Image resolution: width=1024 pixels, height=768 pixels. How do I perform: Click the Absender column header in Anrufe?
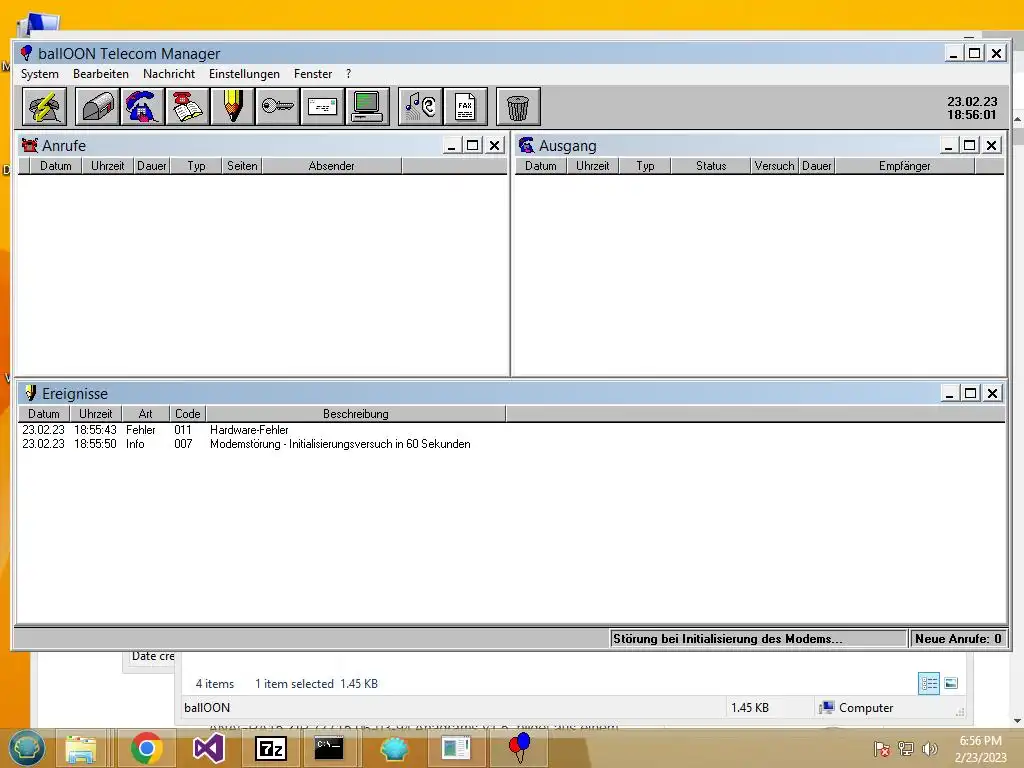pyautogui.click(x=332, y=166)
